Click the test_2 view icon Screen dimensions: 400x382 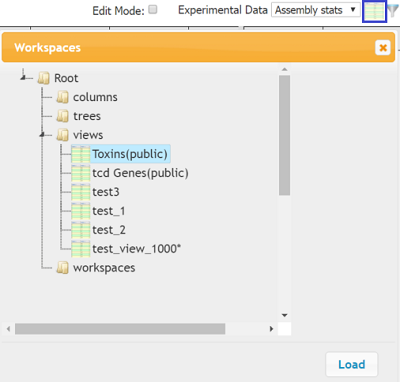click(81, 230)
